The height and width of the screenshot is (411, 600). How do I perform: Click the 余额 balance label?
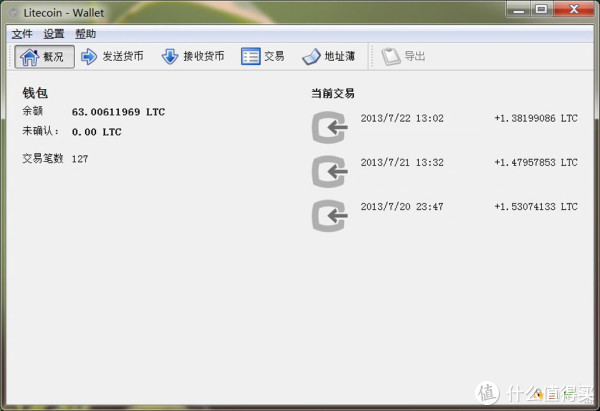(x=33, y=111)
